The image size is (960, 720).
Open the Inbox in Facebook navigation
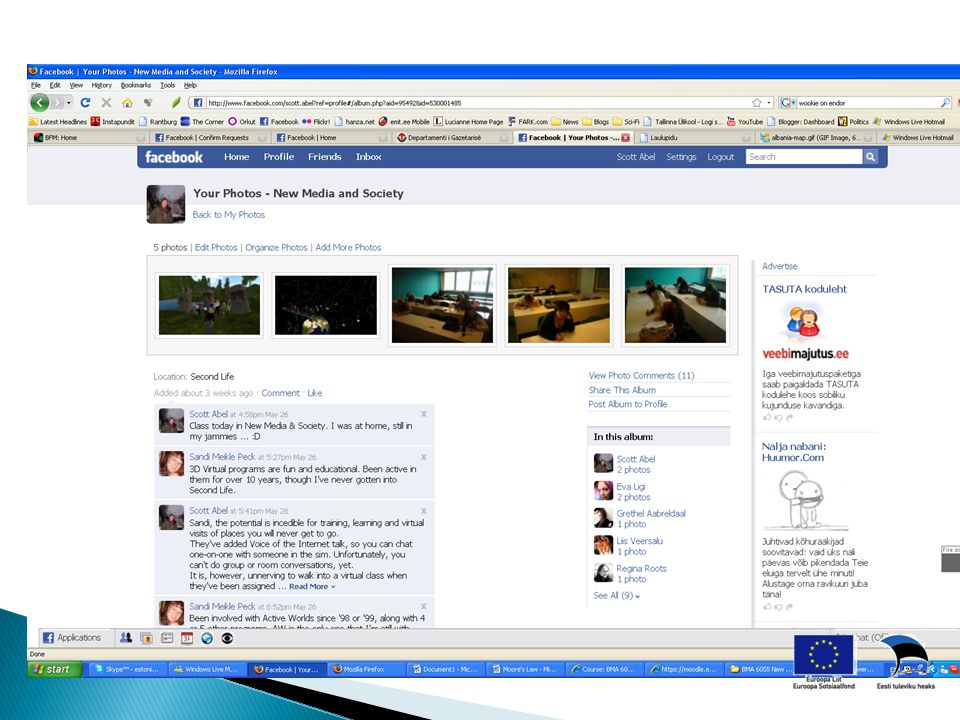[x=369, y=157]
